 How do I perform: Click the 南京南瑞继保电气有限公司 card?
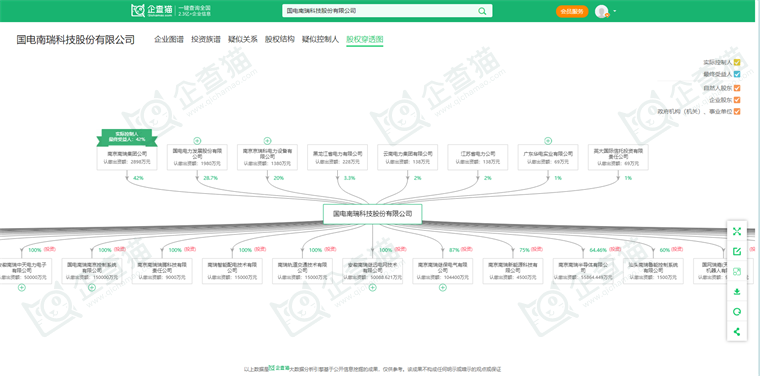[443, 271]
